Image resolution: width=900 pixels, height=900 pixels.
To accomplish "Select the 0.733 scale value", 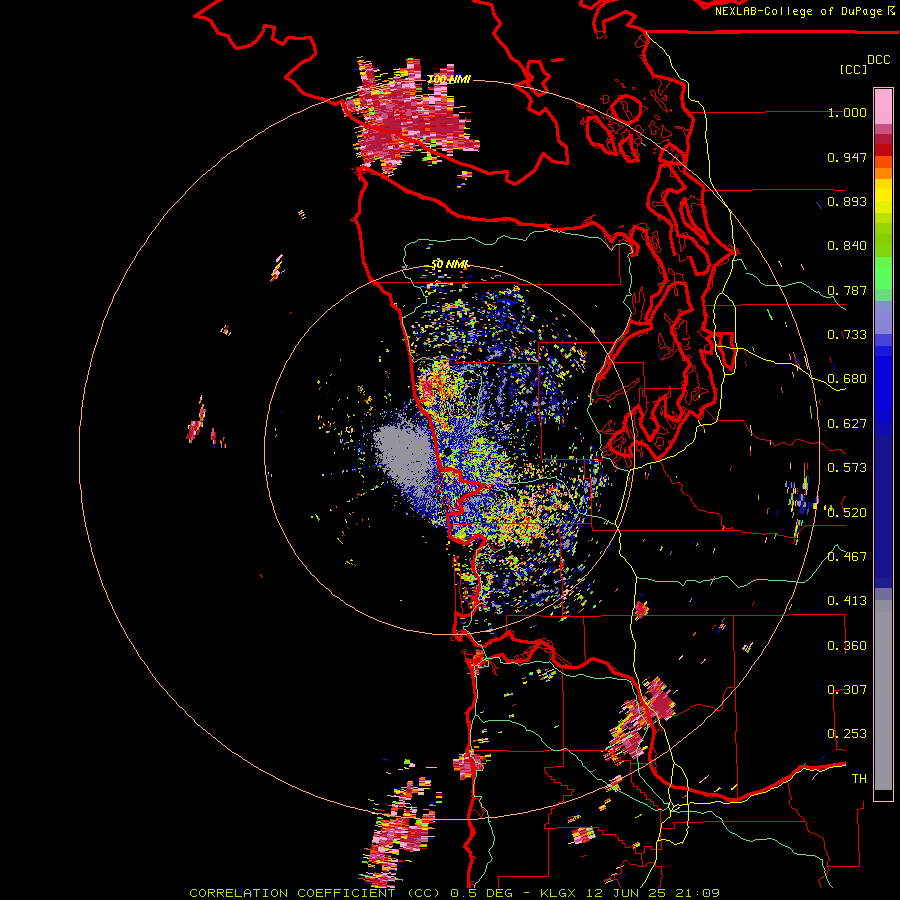I will pos(847,335).
